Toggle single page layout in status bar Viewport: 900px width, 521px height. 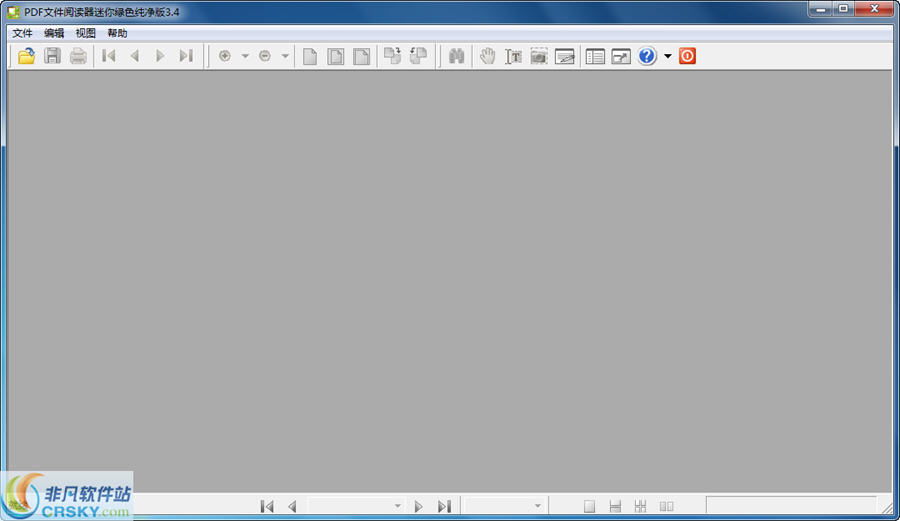(589, 507)
